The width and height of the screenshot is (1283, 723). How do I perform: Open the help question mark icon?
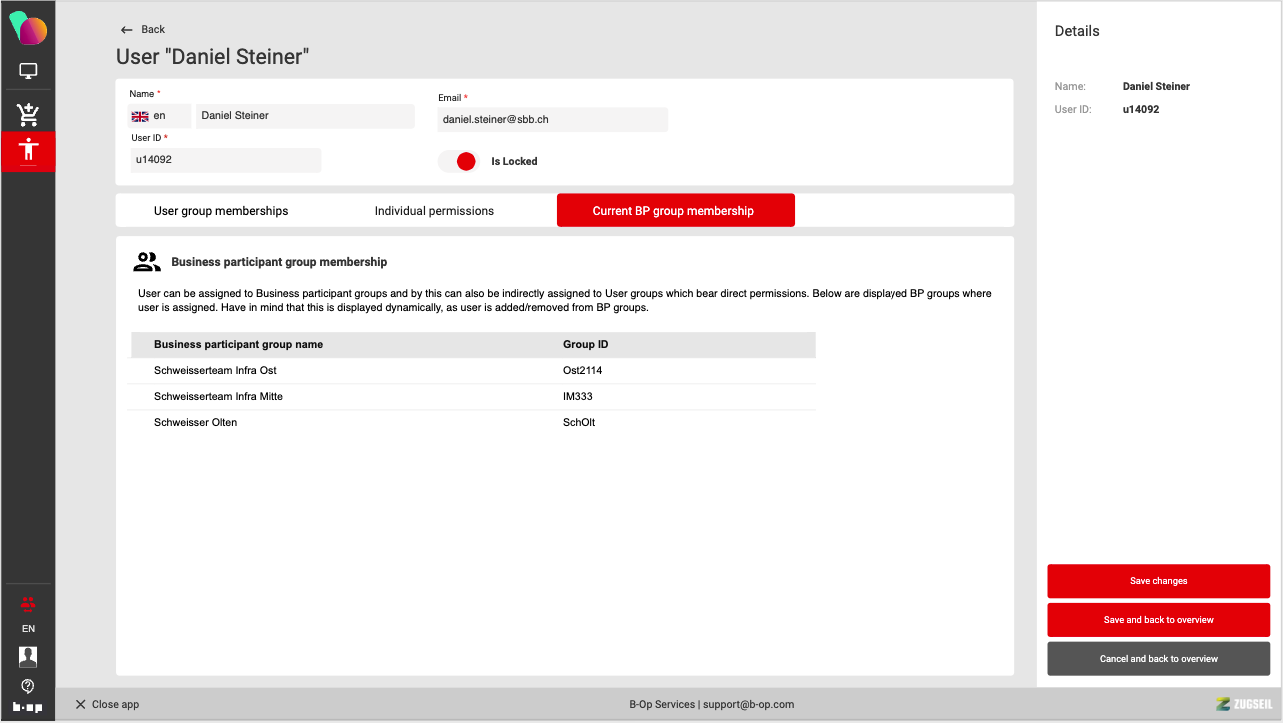28,686
